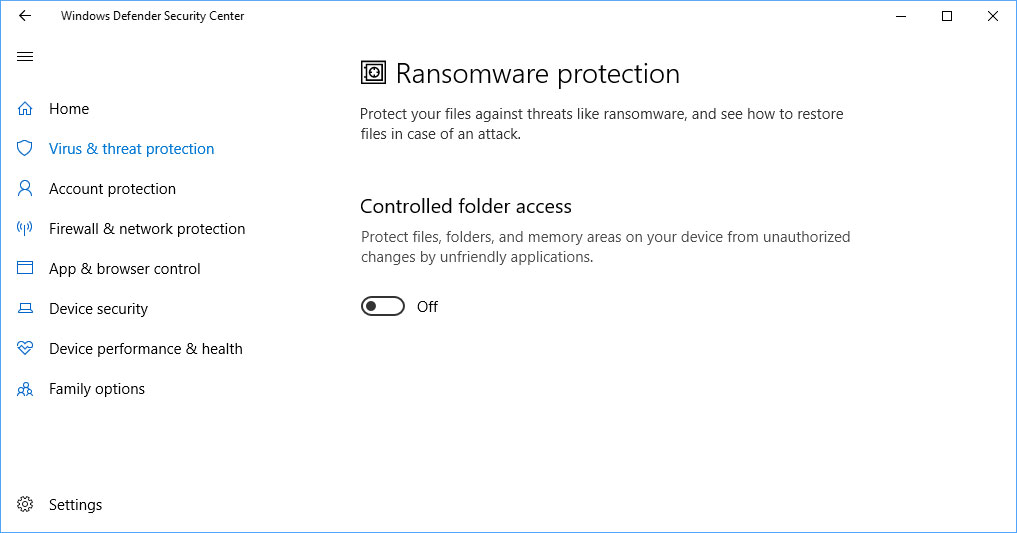1017x533 pixels.
Task: Click the Account protection person icon
Action: point(25,189)
